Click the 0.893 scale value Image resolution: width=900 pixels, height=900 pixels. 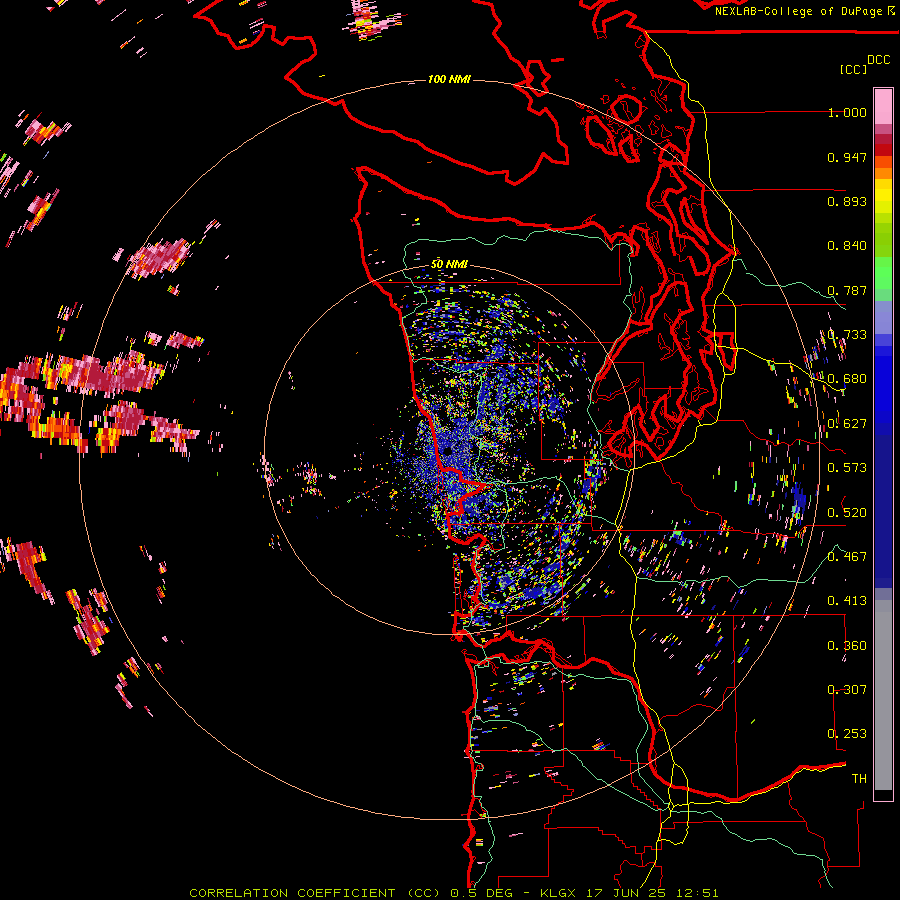pos(847,201)
